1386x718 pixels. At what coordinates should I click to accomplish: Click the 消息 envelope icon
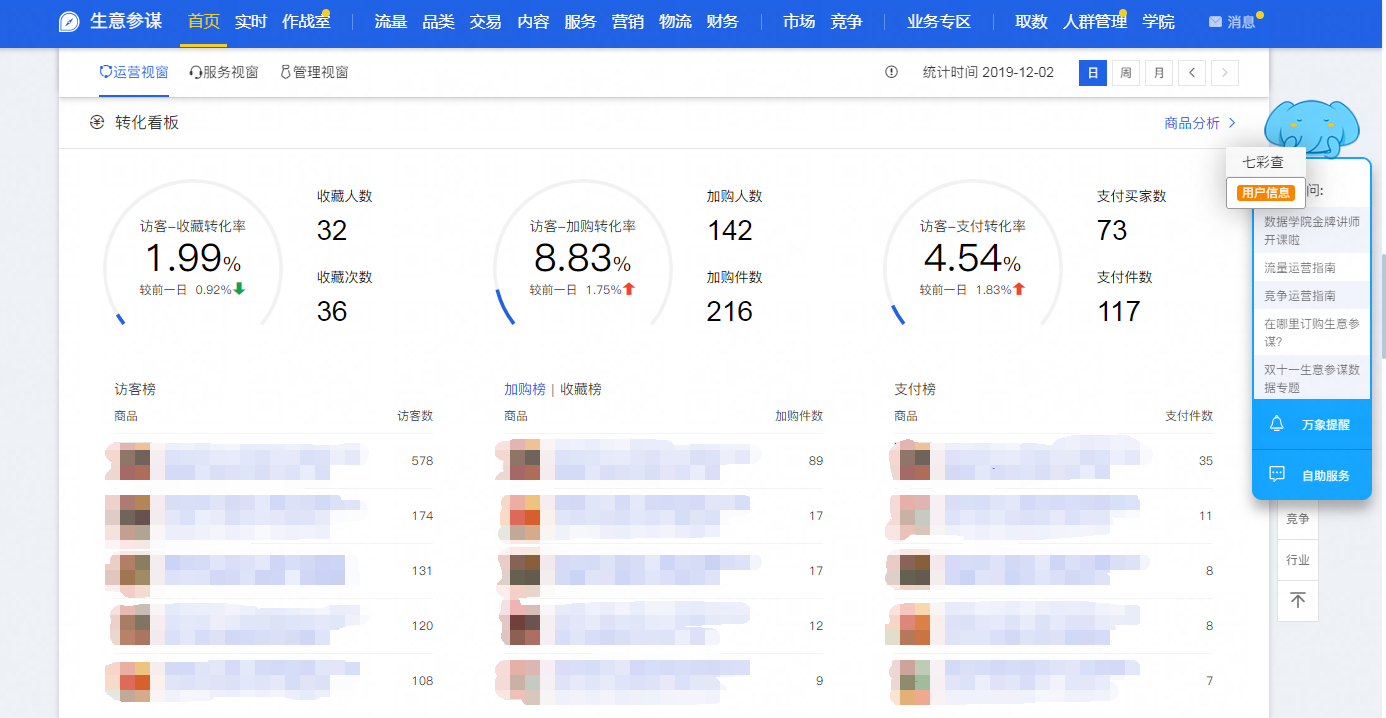1215,22
